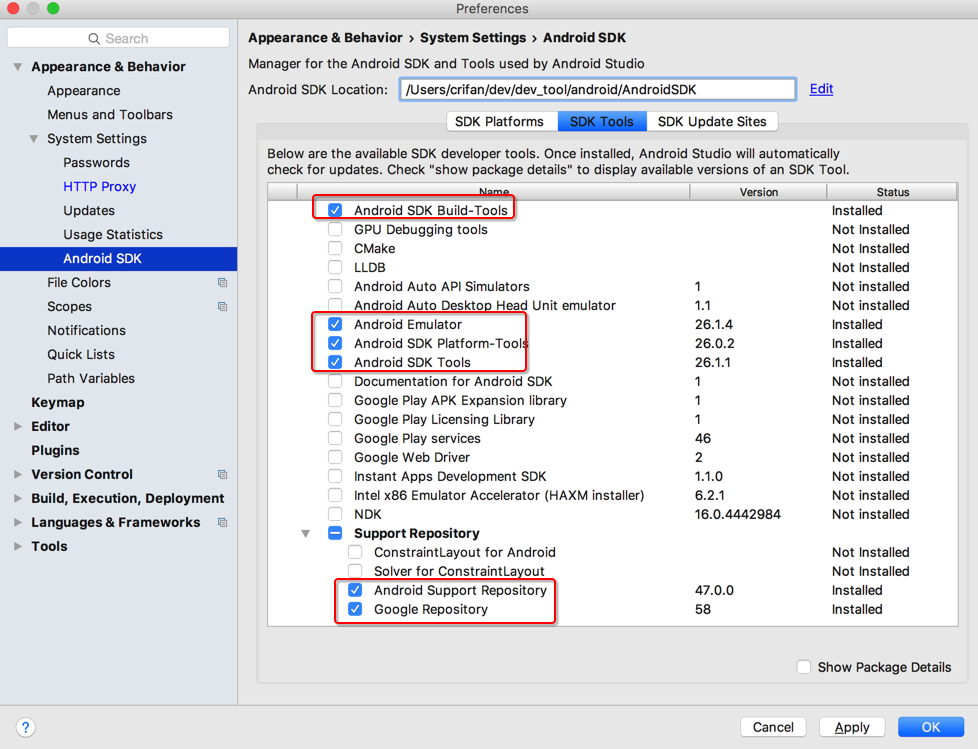Open the SDK Update Sites tab
This screenshot has width=978, height=749.
pos(712,122)
